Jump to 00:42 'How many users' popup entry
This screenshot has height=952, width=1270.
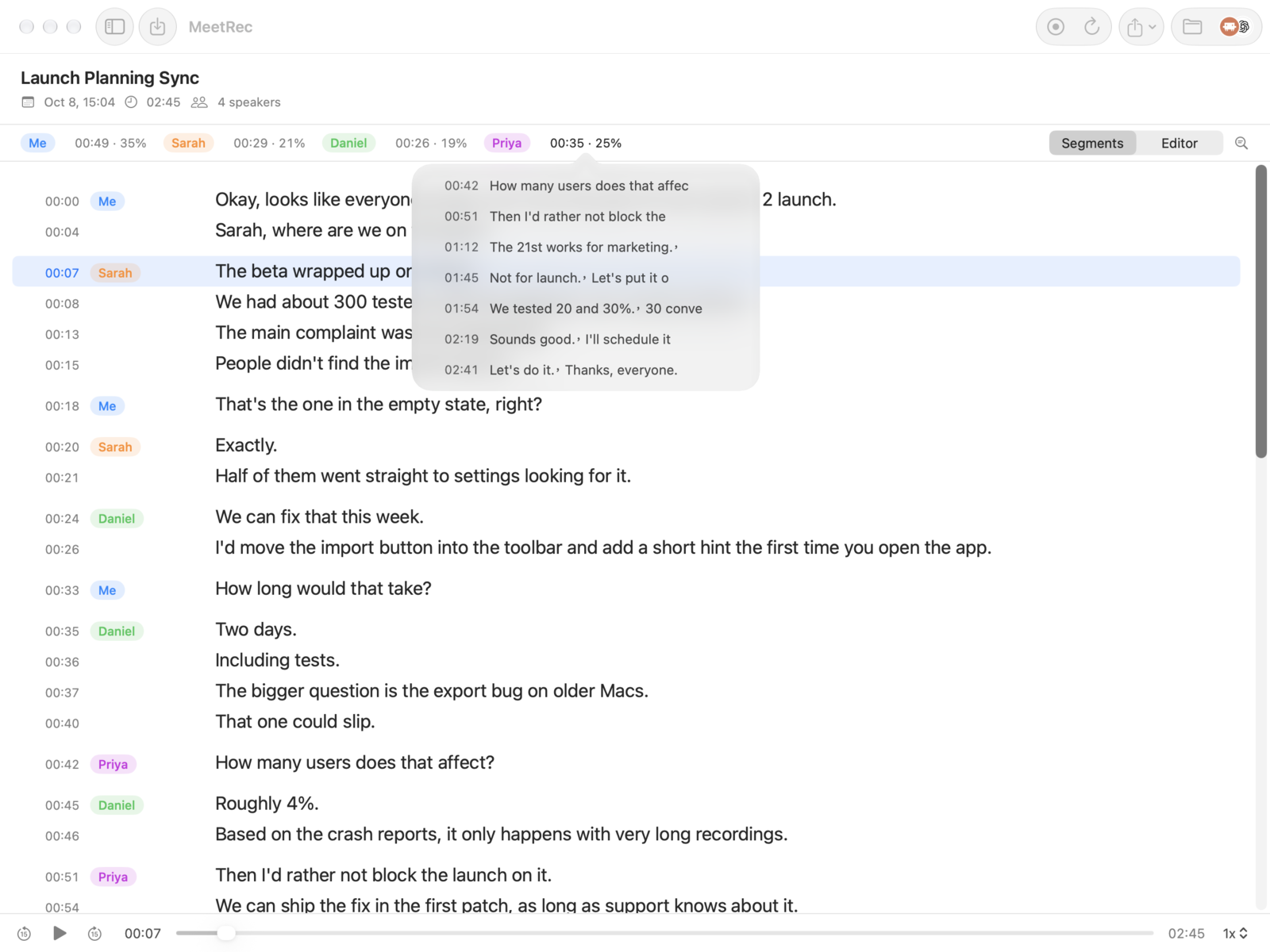click(586, 186)
